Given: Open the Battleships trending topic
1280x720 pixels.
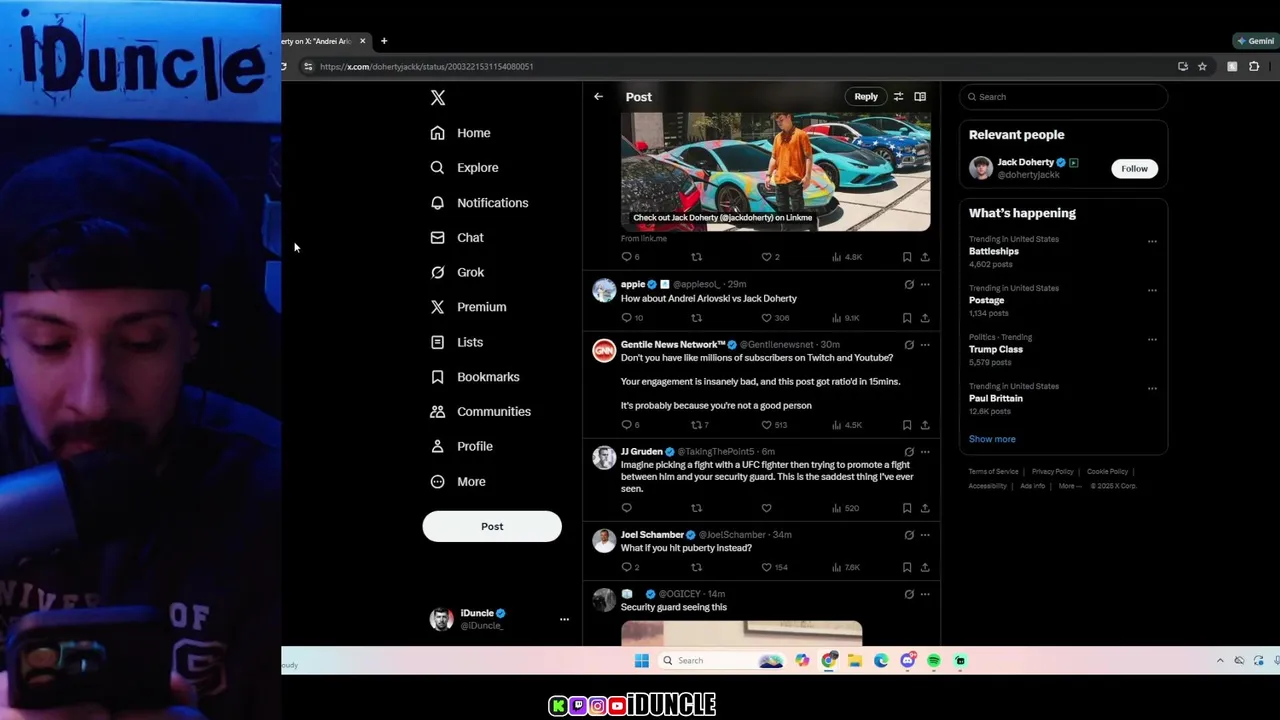Looking at the screenshot, I should (994, 251).
